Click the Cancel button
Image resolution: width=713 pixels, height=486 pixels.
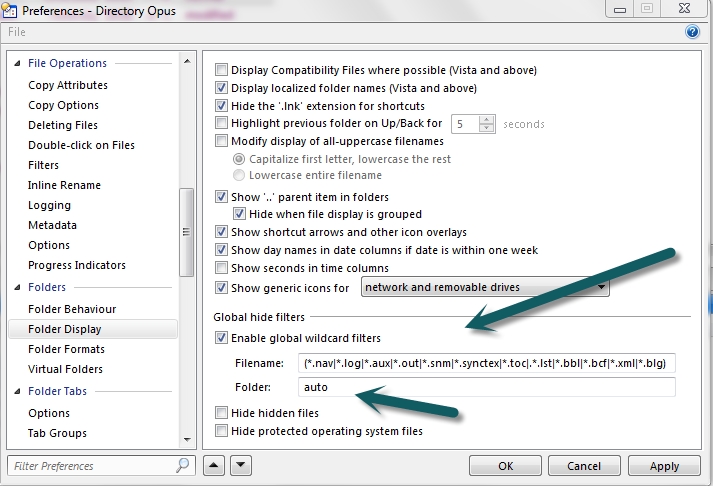584,466
